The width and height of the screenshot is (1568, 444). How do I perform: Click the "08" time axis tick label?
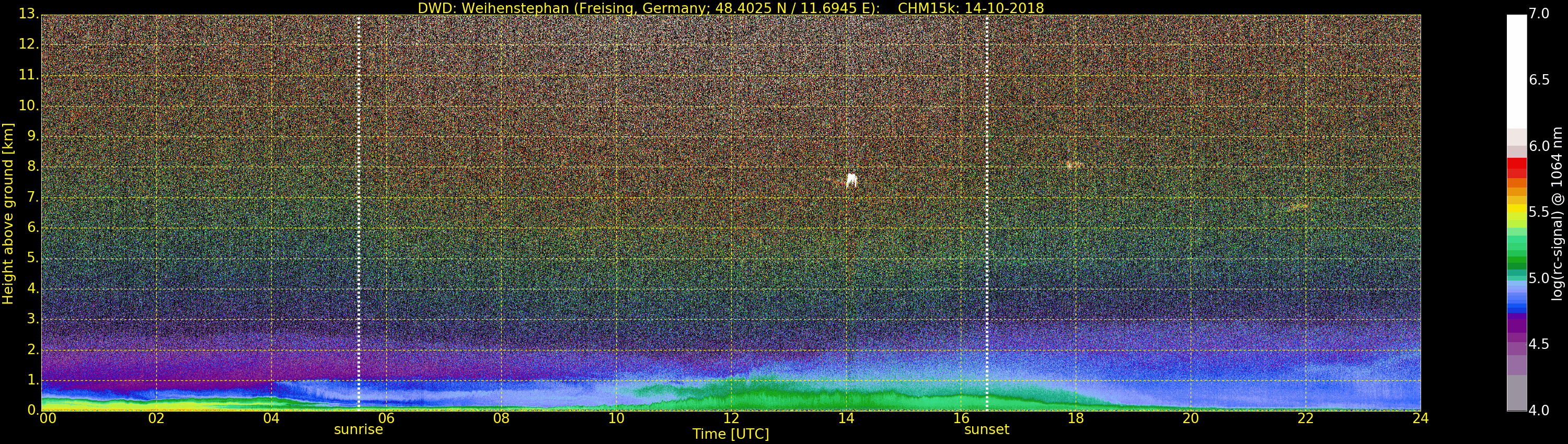click(x=501, y=418)
